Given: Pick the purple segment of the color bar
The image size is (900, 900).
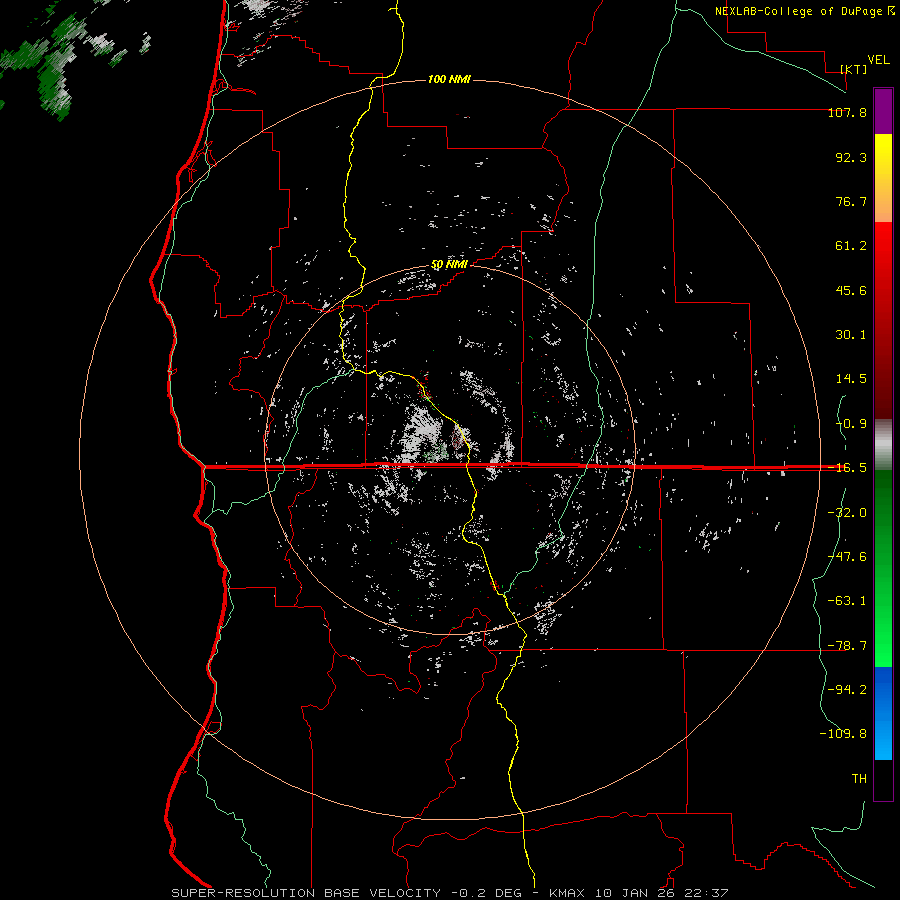Looking at the screenshot, I should (883, 112).
